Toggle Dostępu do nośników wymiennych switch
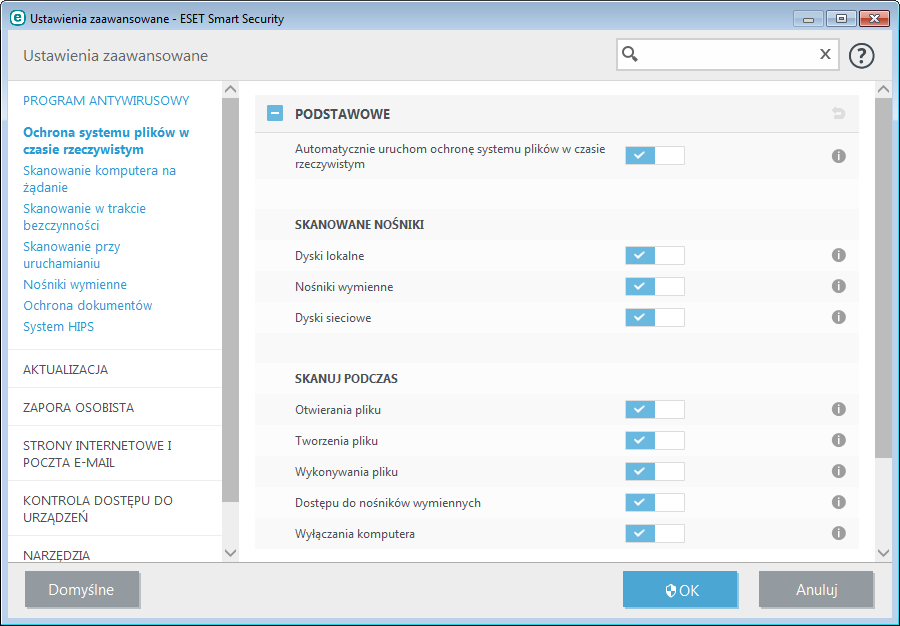The height and width of the screenshot is (626, 900). pos(655,503)
